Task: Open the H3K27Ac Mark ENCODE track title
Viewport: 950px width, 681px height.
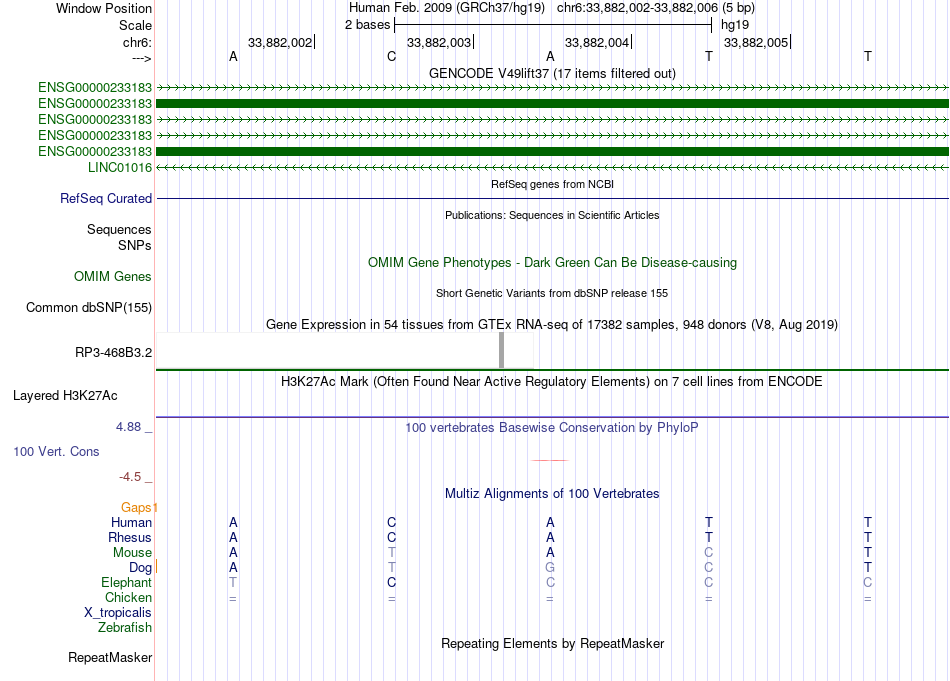Action: [x=552, y=381]
